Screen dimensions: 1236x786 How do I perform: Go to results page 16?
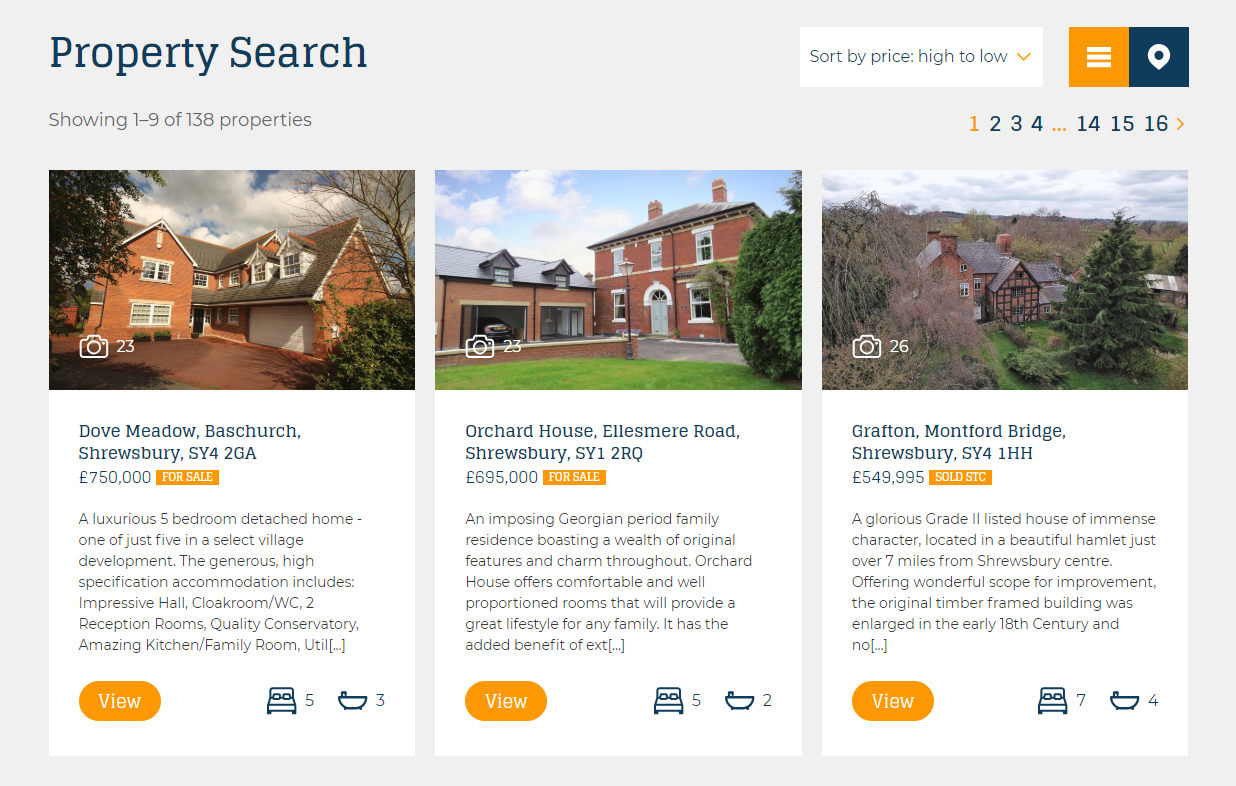1156,124
